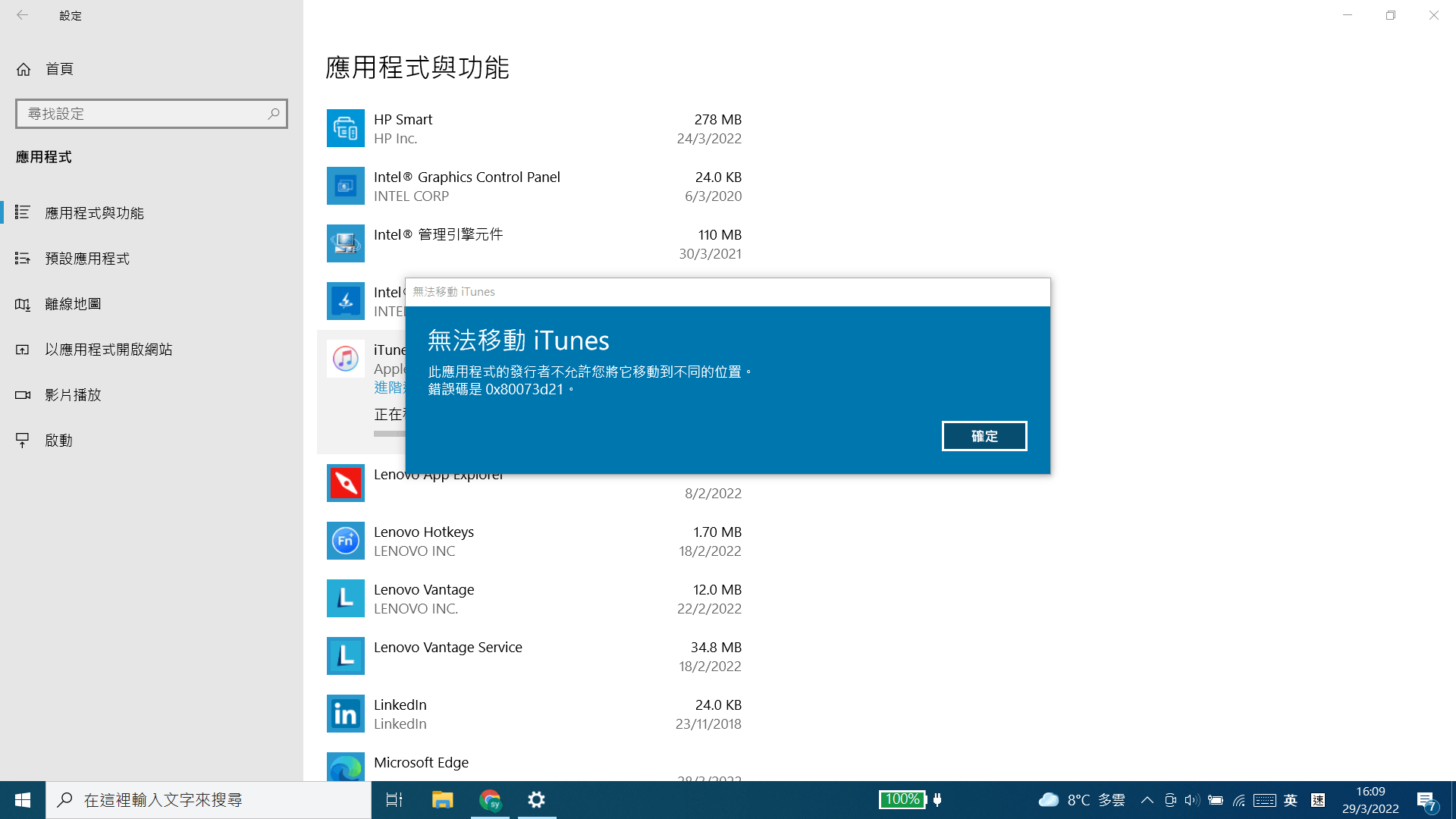Click the Microsoft Edge app icon
The image size is (1456, 819).
pos(345,767)
